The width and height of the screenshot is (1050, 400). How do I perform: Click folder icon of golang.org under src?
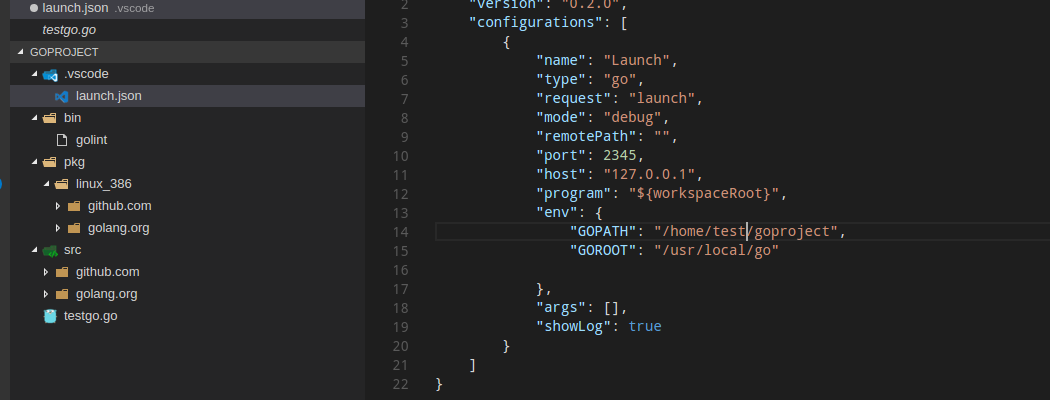pyautogui.click(x=62, y=294)
